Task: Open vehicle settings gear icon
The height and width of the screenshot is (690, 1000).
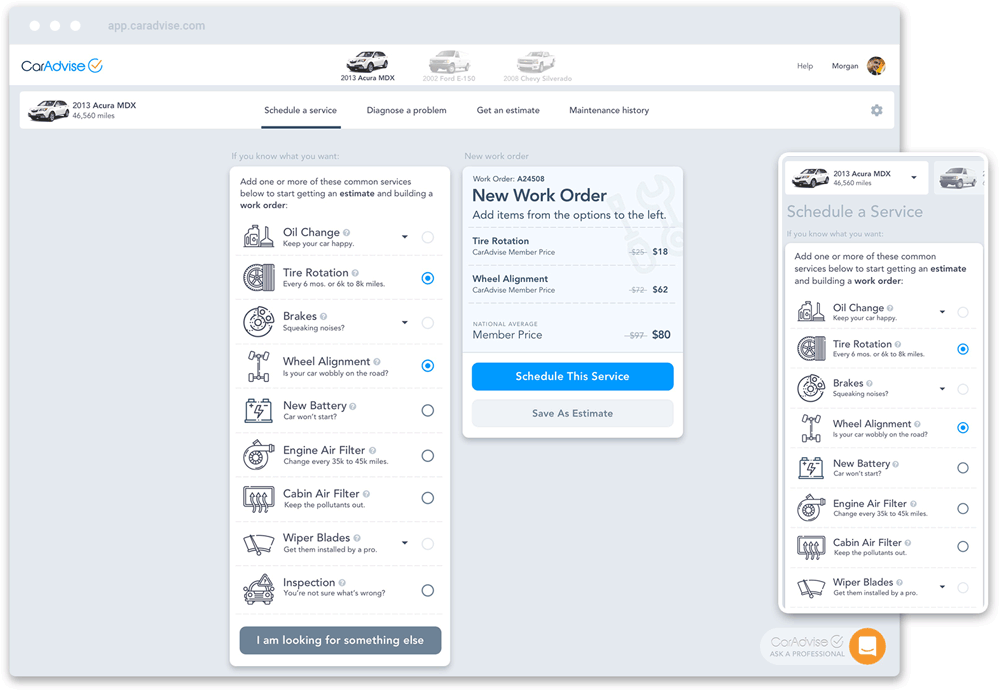Action: click(877, 110)
